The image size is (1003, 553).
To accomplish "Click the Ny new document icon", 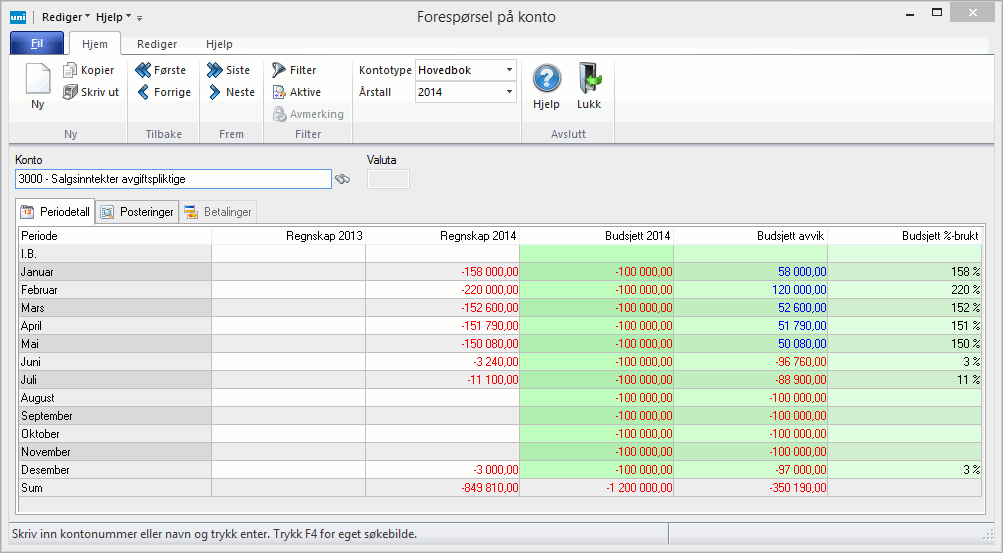I will [x=37, y=79].
